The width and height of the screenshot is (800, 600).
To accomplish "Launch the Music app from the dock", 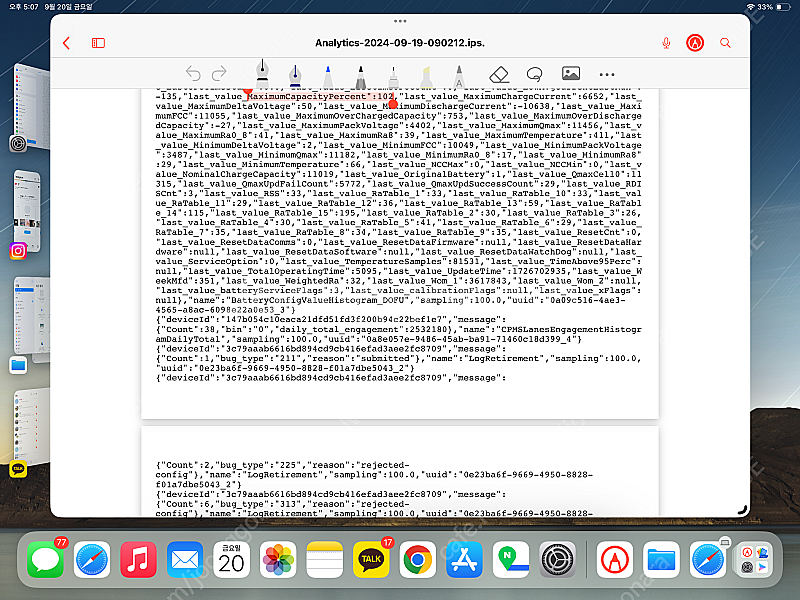I will [x=138, y=560].
